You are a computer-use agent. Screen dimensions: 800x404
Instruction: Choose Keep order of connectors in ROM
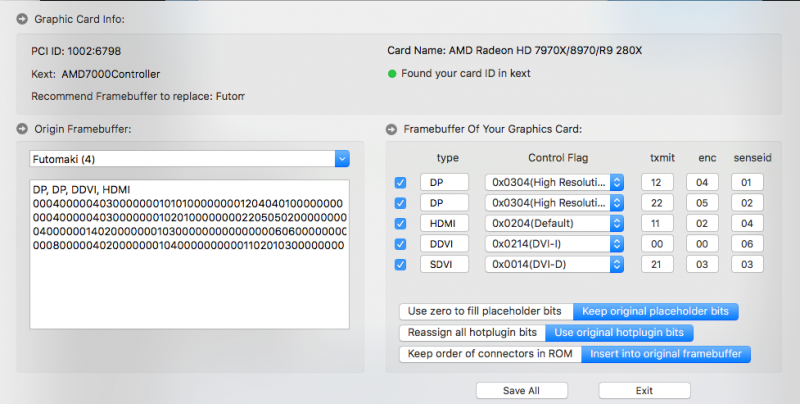pyautogui.click(x=489, y=354)
